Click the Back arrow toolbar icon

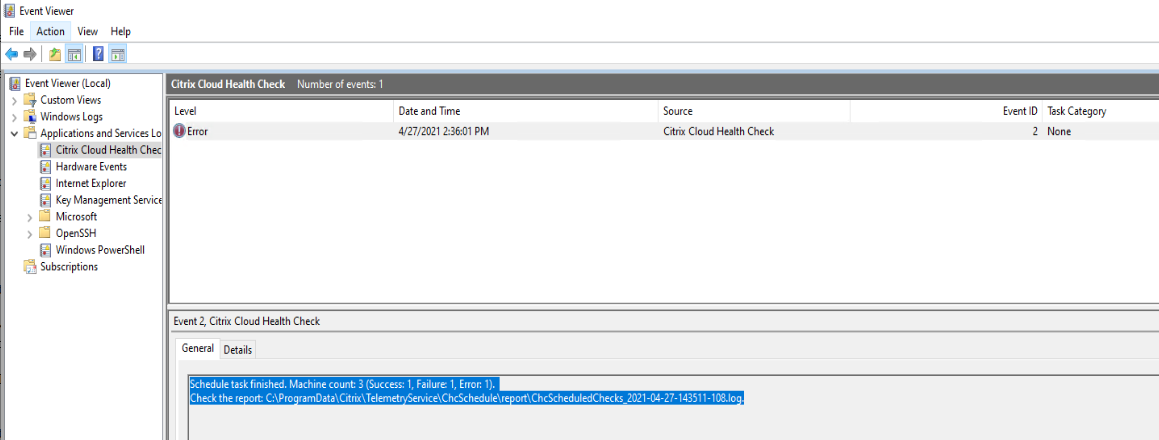tap(11, 54)
